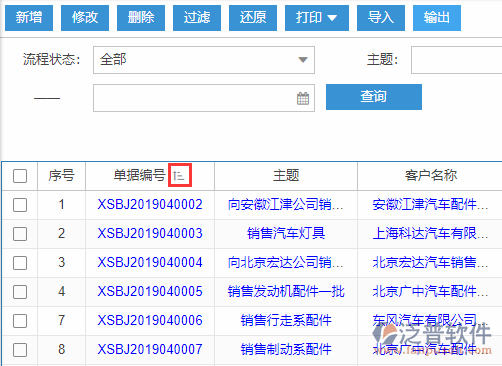
Task: Click sequence number 3 cell
Action: 61,262
